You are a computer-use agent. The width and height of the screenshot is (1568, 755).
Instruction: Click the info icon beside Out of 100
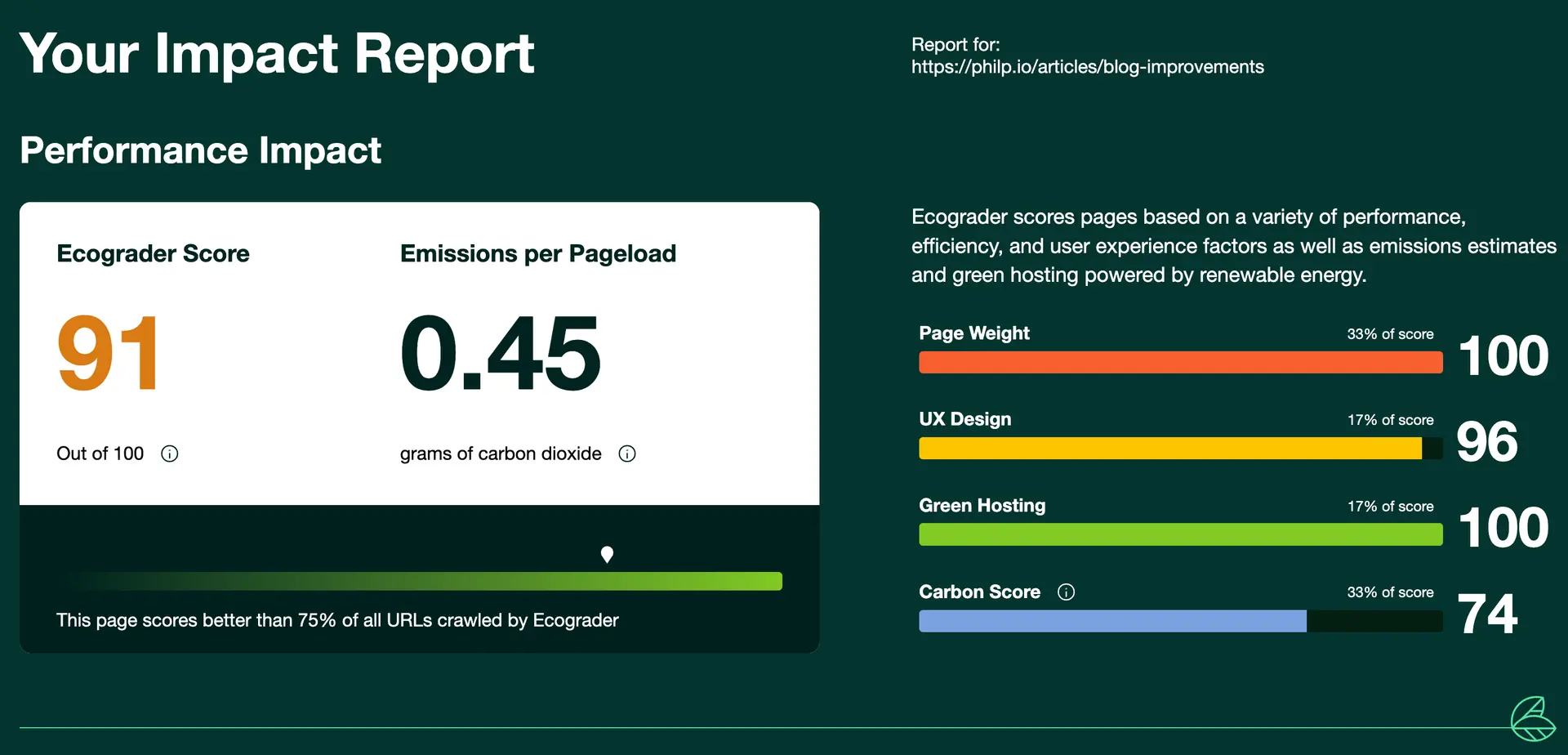click(170, 453)
